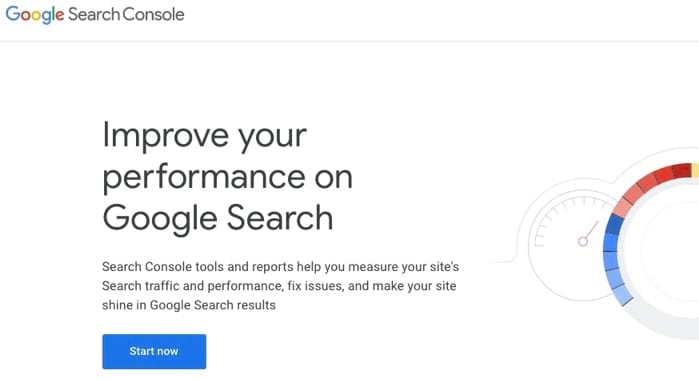Viewport: 699px width, 379px height.
Task: Click the yellow segment at the arc's end
Action: pyautogui.click(x=695, y=170)
